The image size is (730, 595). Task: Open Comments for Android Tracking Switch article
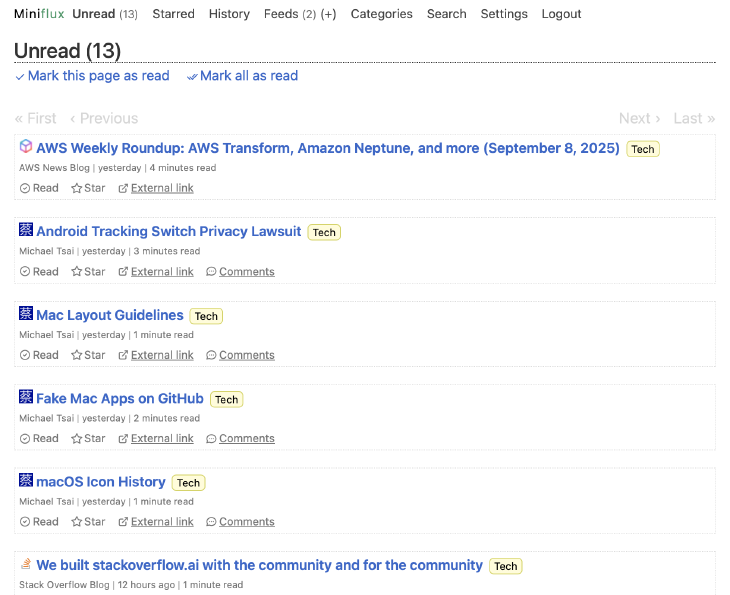point(240,271)
